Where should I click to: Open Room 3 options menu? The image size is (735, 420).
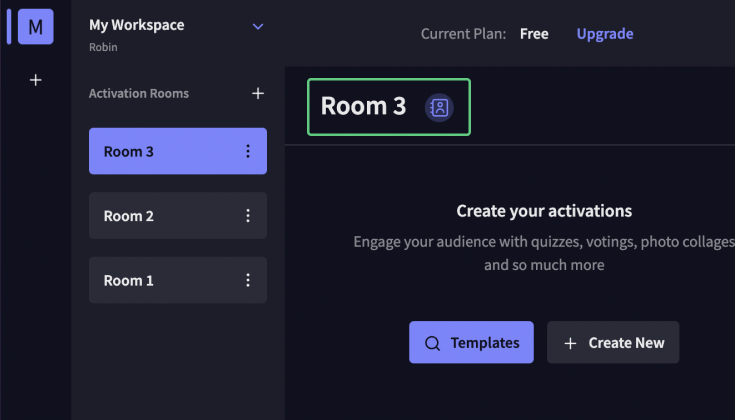[x=248, y=152]
